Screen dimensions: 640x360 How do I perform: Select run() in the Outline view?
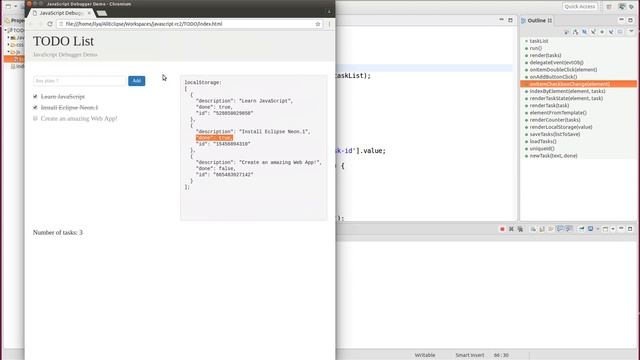536,48
